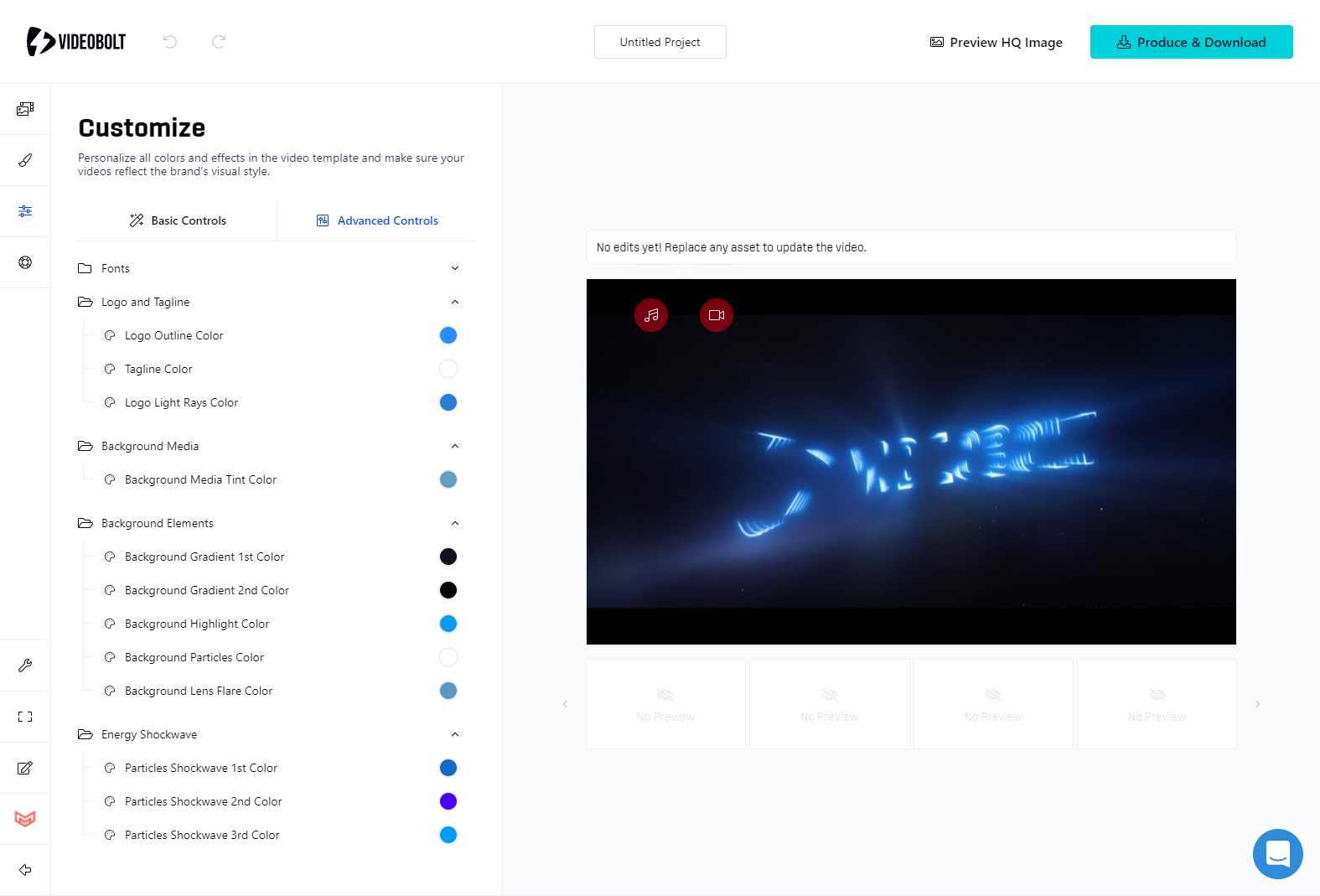Click the palette icon beside Tagline Color
1320x896 pixels.
pos(110,369)
